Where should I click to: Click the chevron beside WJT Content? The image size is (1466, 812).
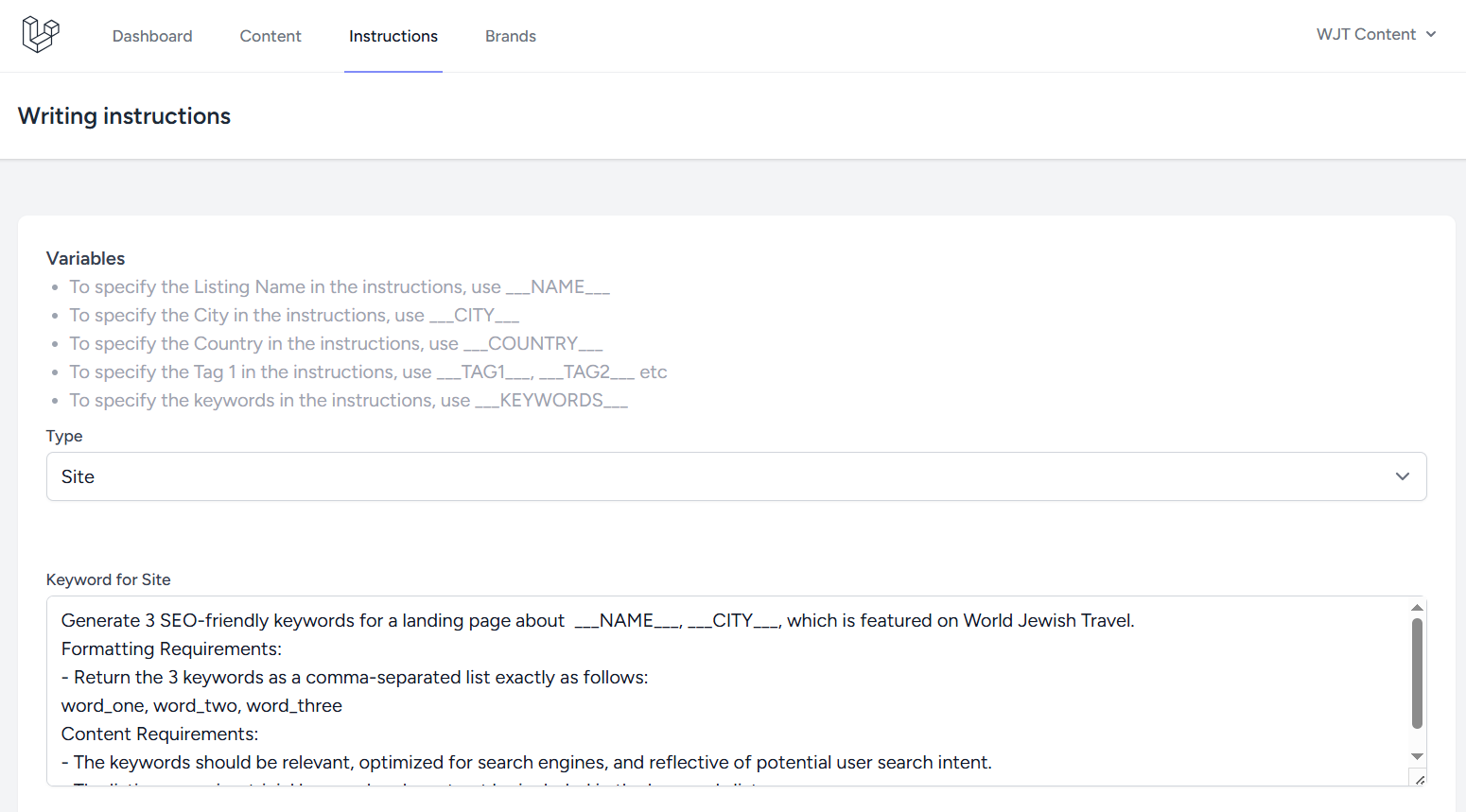pyautogui.click(x=1431, y=34)
